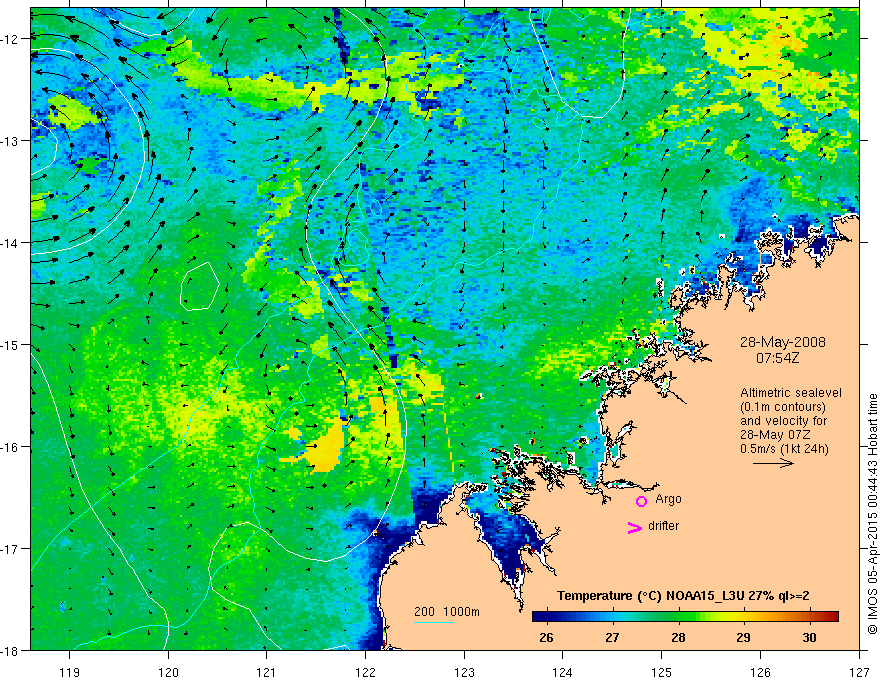Click the longitude axis label '119'

point(70,672)
